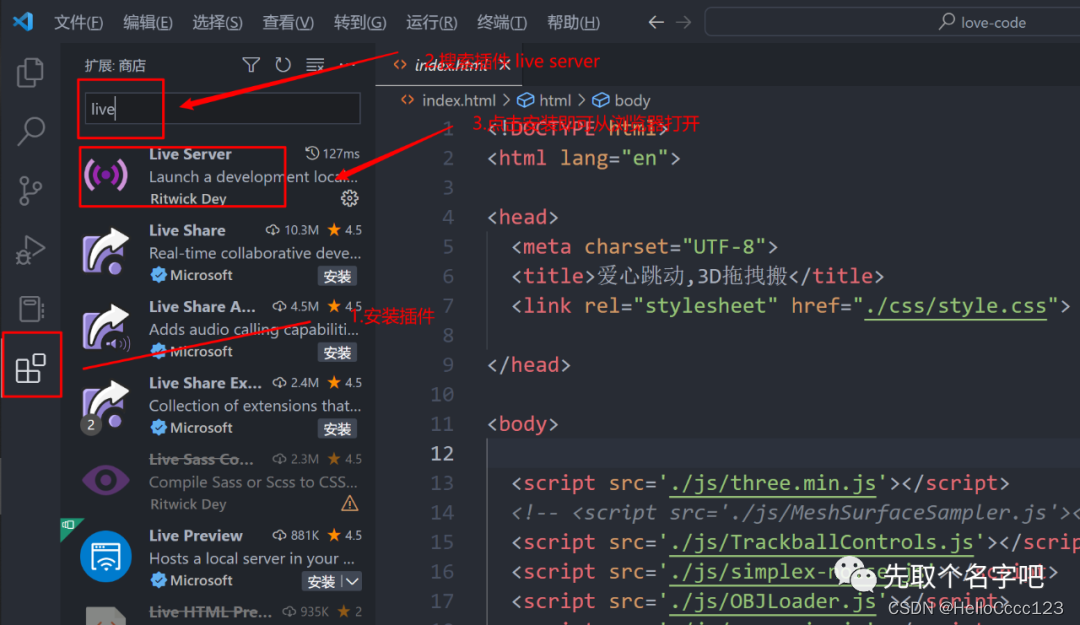Click the VS Code logo icon
The height and width of the screenshot is (625, 1080).
23,21
